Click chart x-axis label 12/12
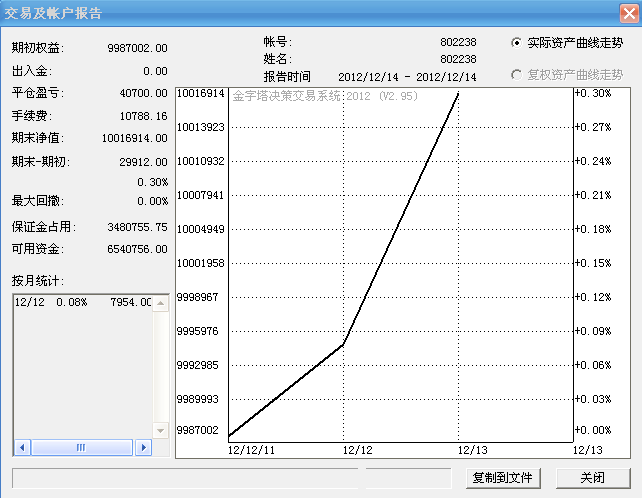Screen dimensions: 642x498 [357, 450]
